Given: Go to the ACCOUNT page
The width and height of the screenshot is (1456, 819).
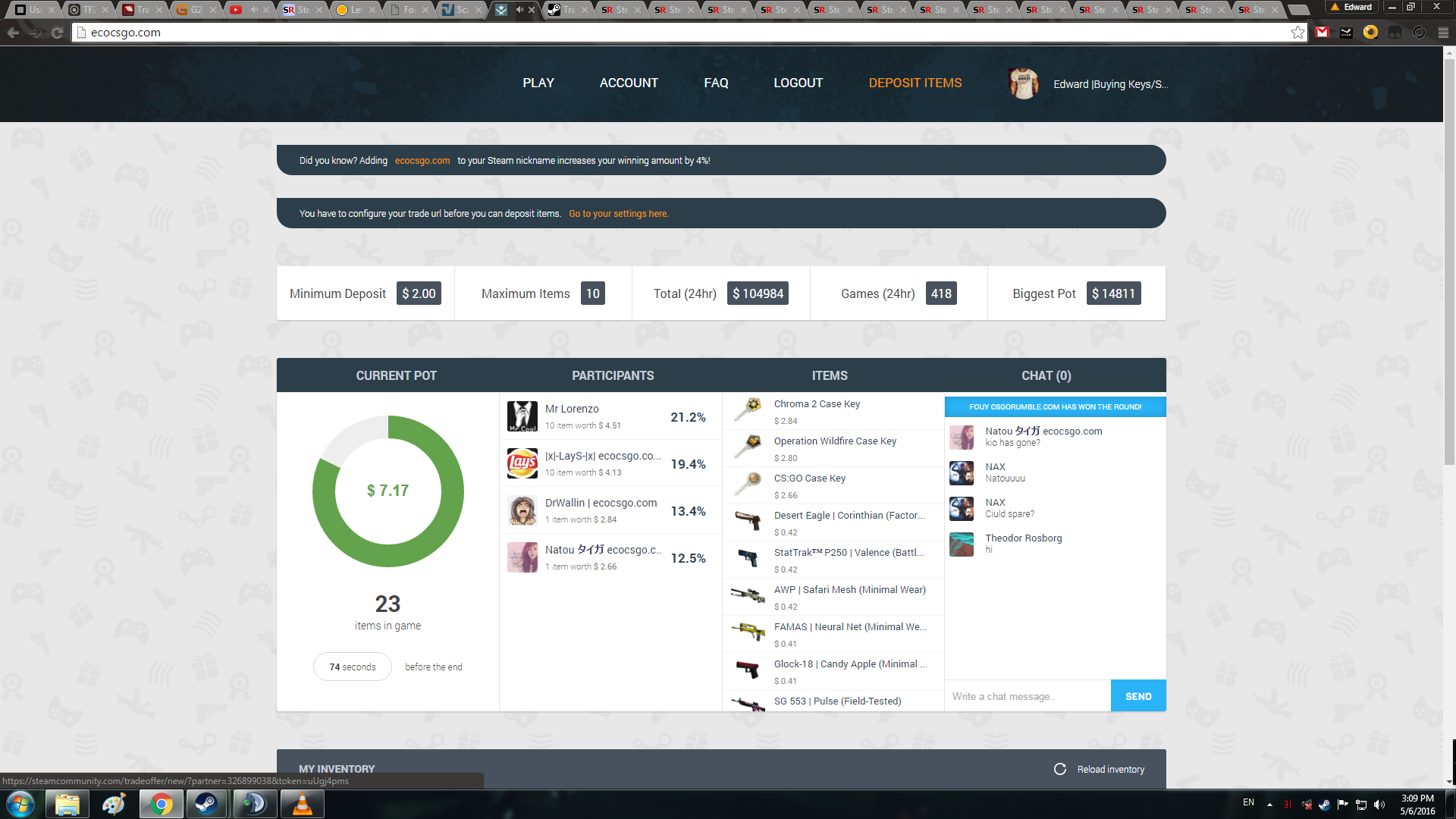Looking at the screenshot, I should [x=629, y=83].
